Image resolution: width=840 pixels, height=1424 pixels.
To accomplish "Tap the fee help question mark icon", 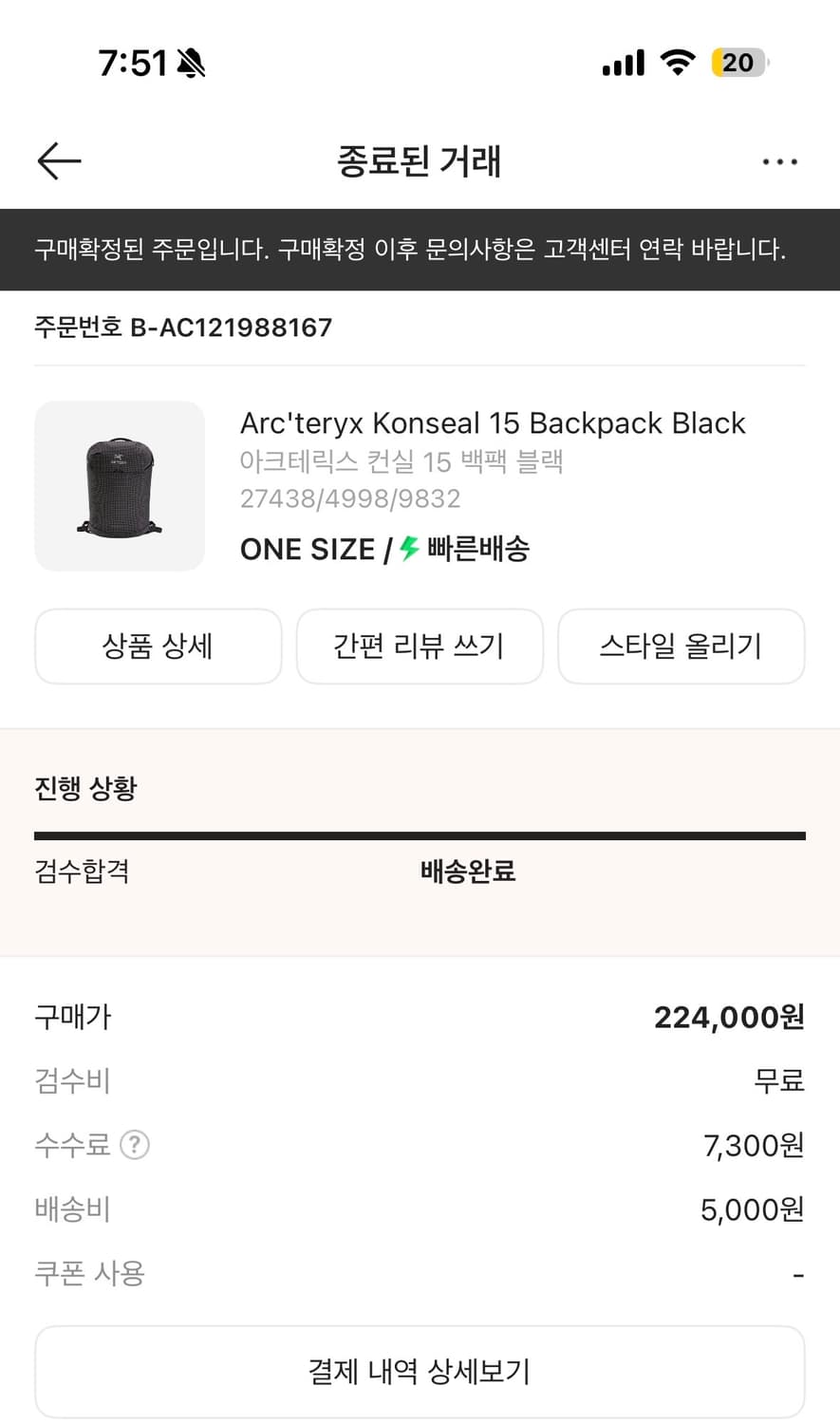I will point(135,1145).
